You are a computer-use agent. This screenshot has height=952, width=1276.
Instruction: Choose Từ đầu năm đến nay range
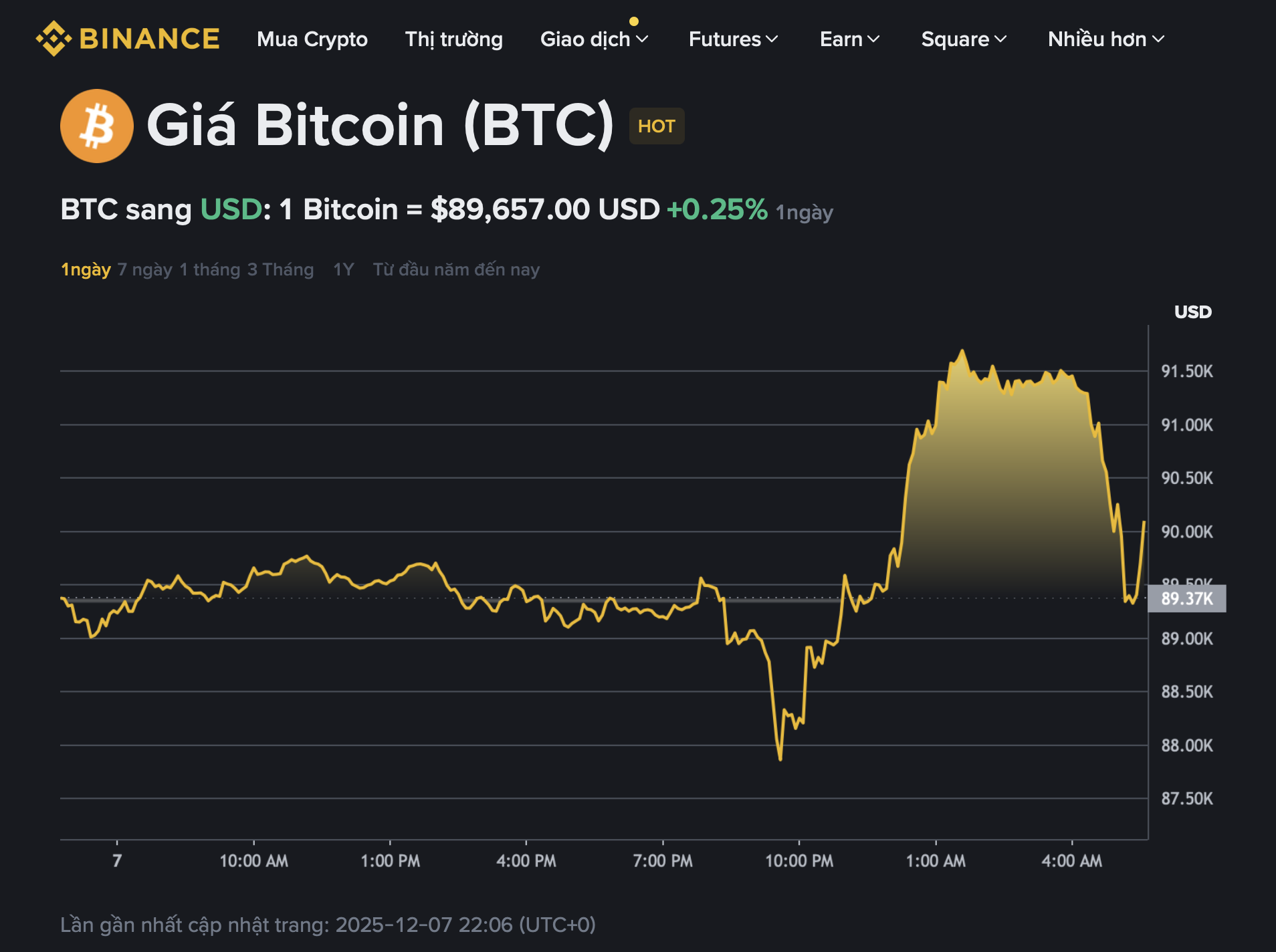[x=455, y=269]
